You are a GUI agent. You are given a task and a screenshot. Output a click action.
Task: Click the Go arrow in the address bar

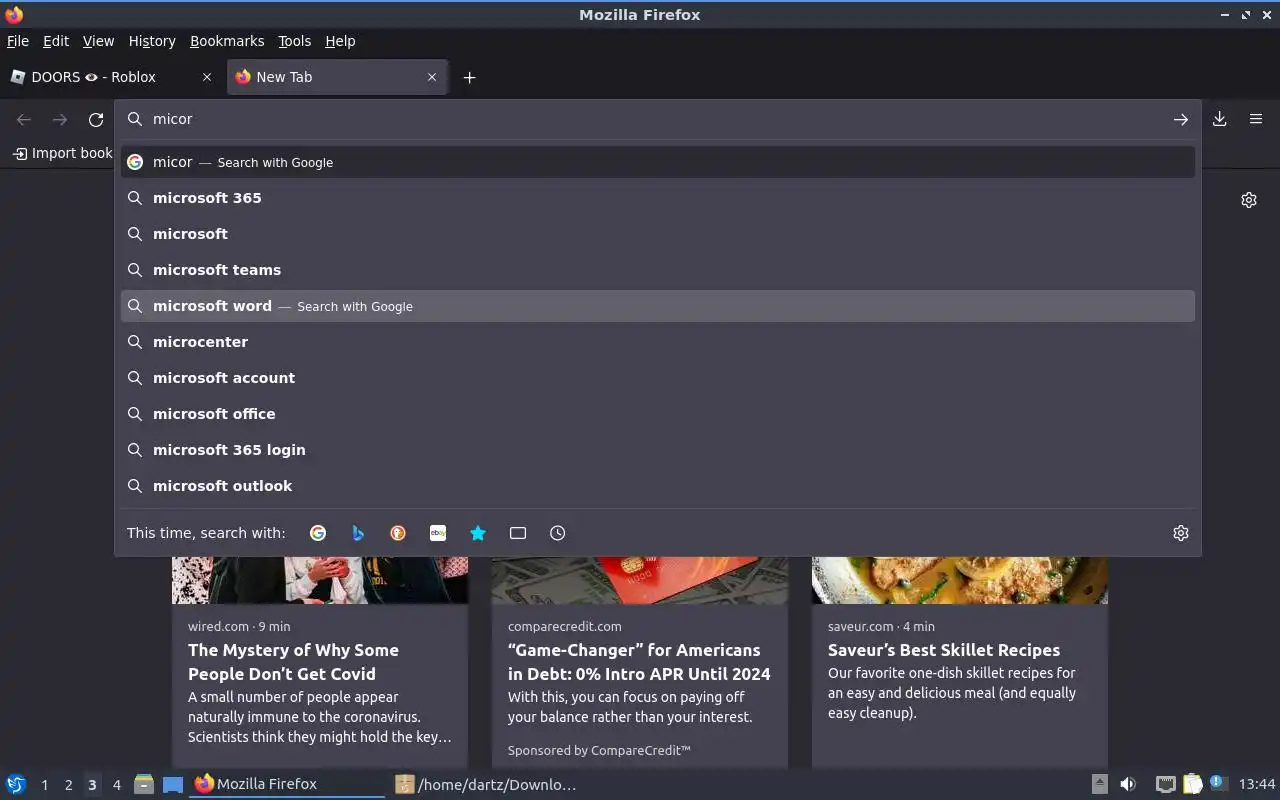click(x=1181, y=119)
